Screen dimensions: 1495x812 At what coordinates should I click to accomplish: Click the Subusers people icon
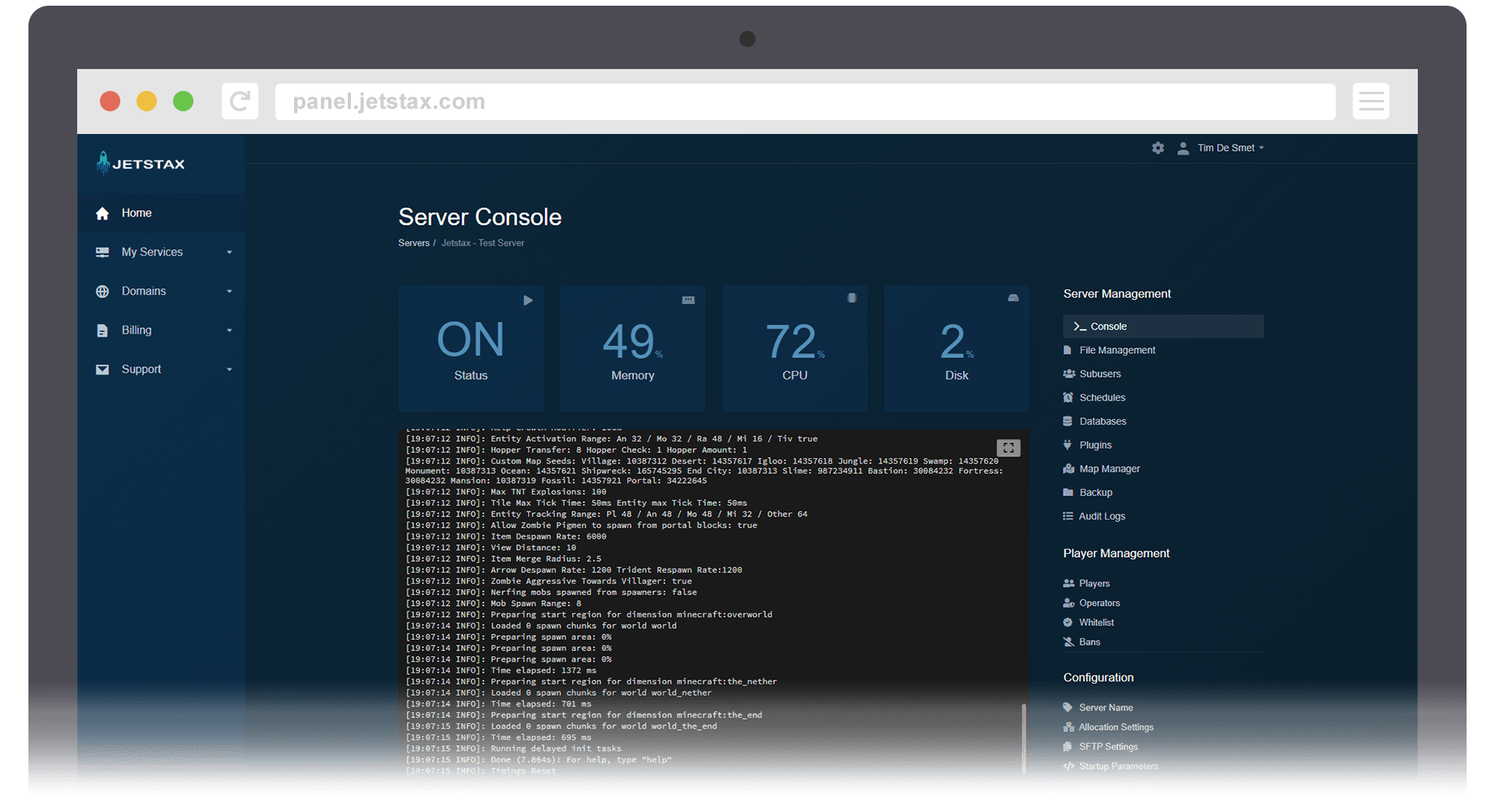1069,374
